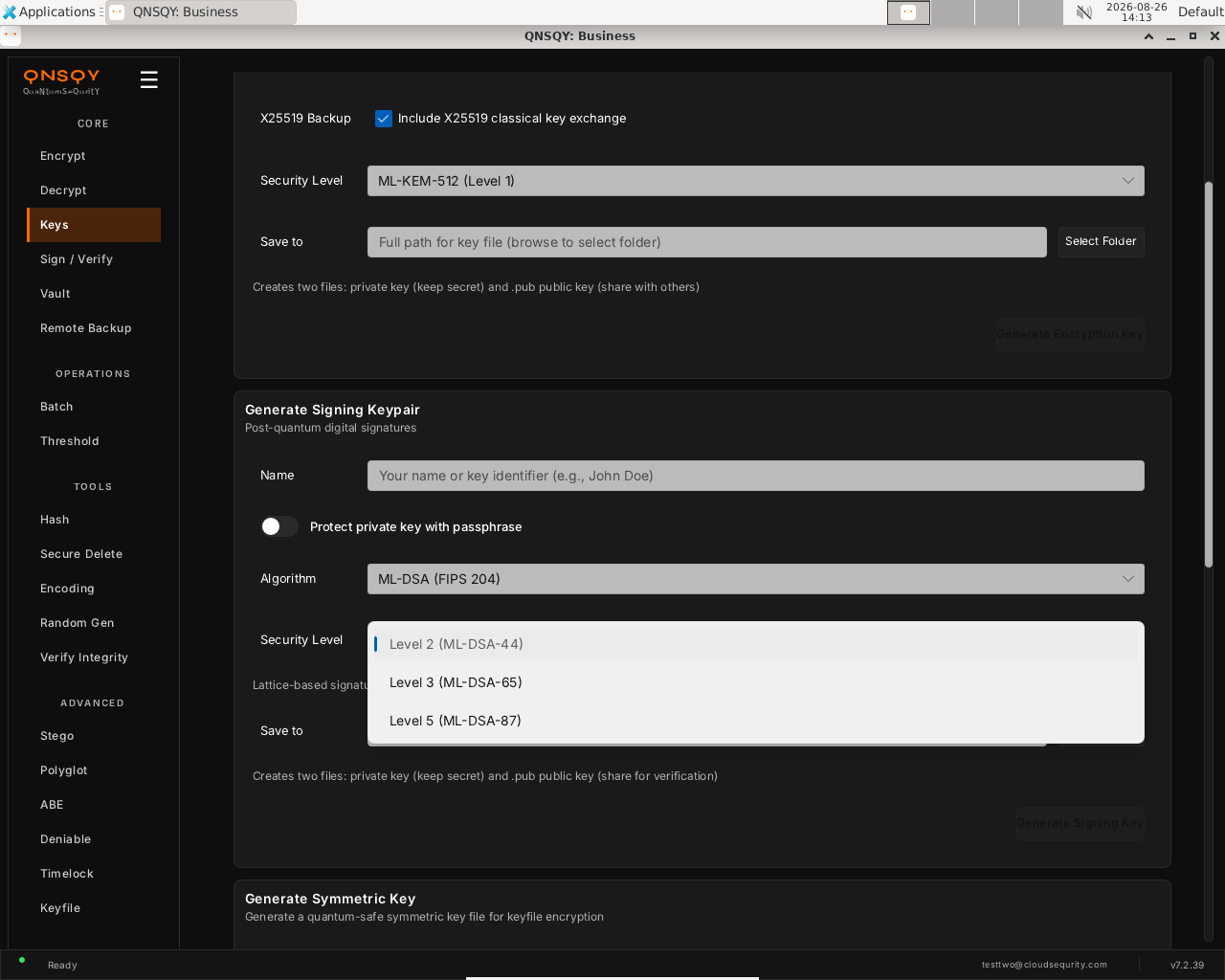Open Verify Integrity
This screenshot has height=980, width=1225.
(94, 657)
